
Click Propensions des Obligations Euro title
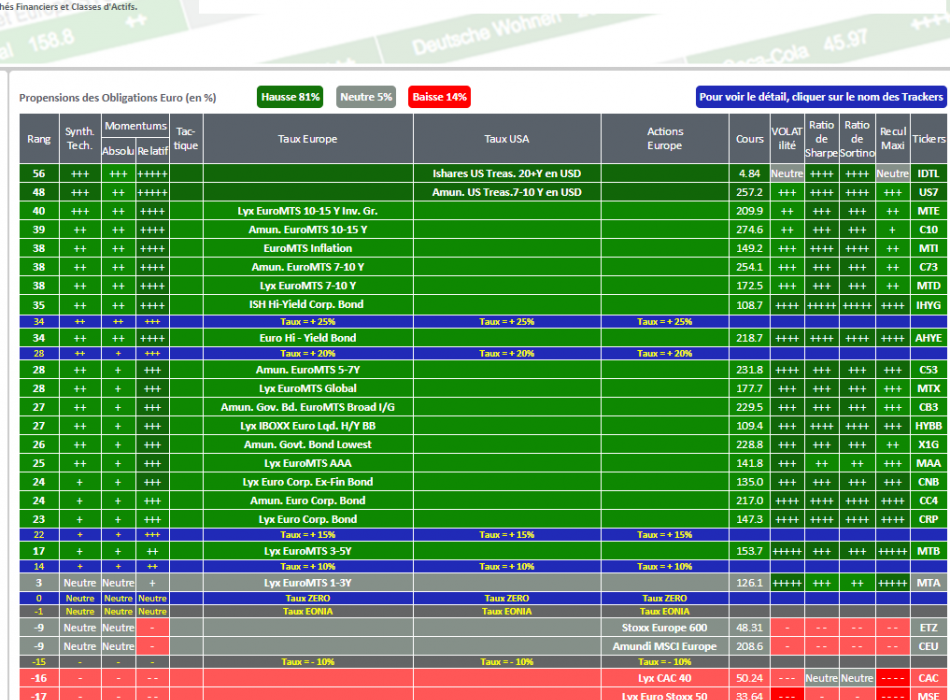pyautogui.click(x=118, y=98)
